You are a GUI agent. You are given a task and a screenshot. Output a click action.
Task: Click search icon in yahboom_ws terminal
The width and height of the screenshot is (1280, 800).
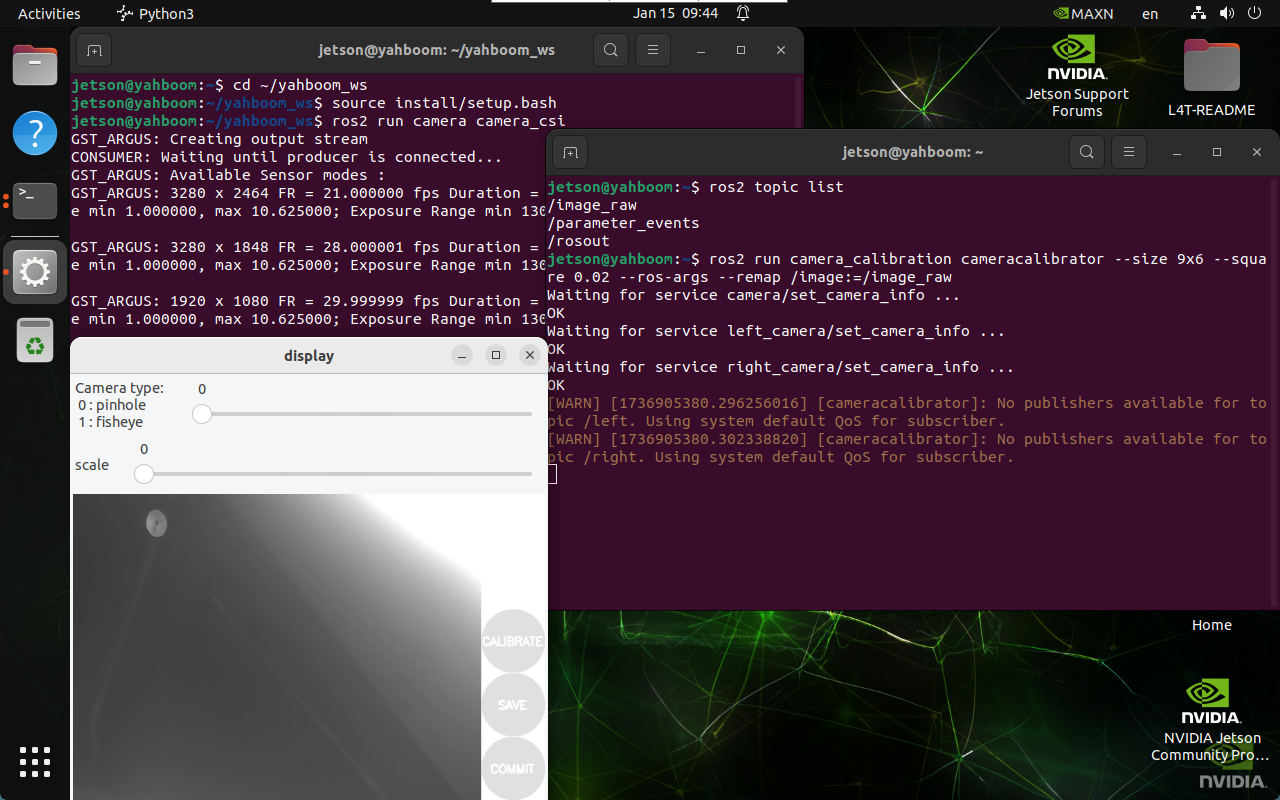[610, 50]
